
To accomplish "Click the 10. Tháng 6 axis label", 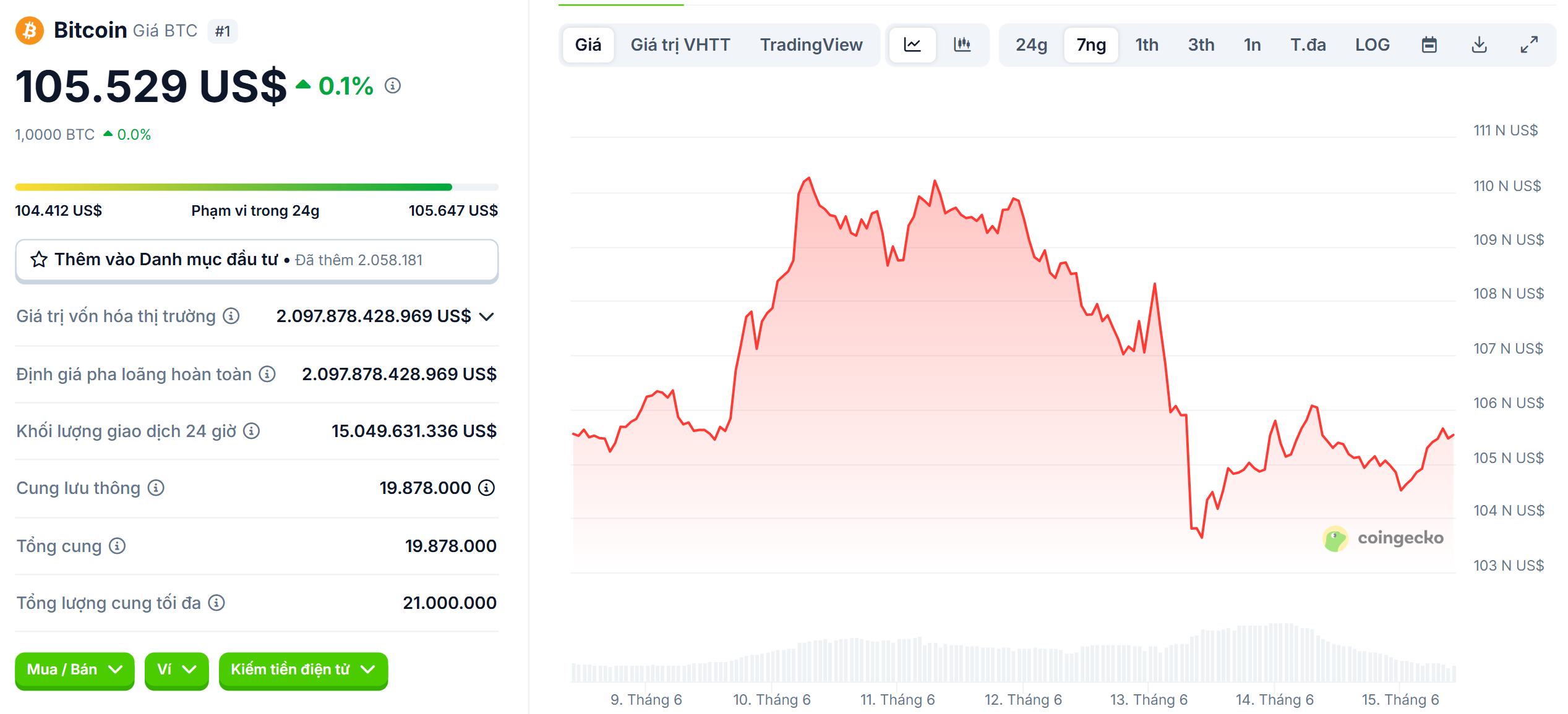I will [772, 700].
